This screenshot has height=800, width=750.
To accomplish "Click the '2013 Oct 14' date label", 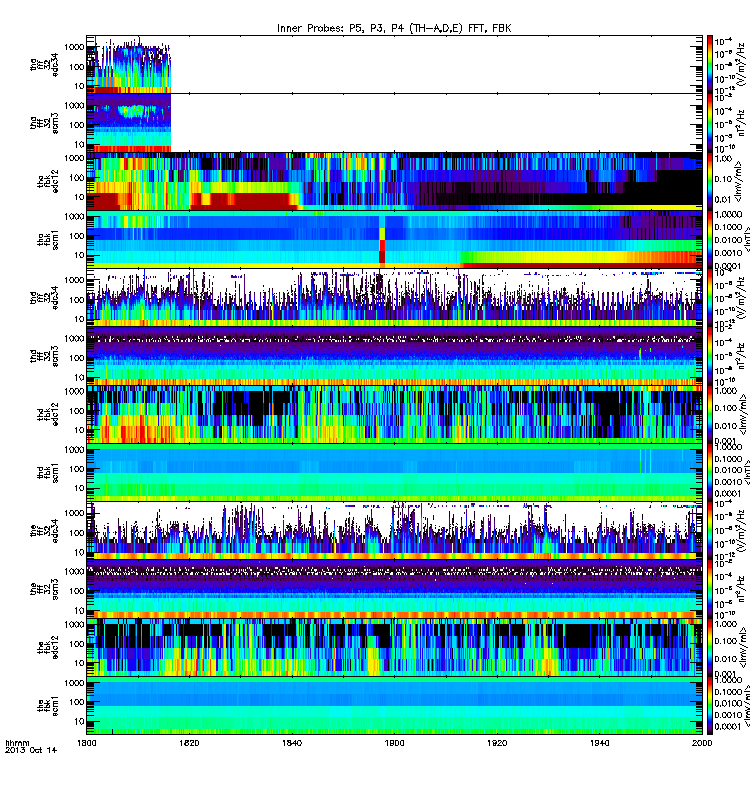I will [31, 750].
